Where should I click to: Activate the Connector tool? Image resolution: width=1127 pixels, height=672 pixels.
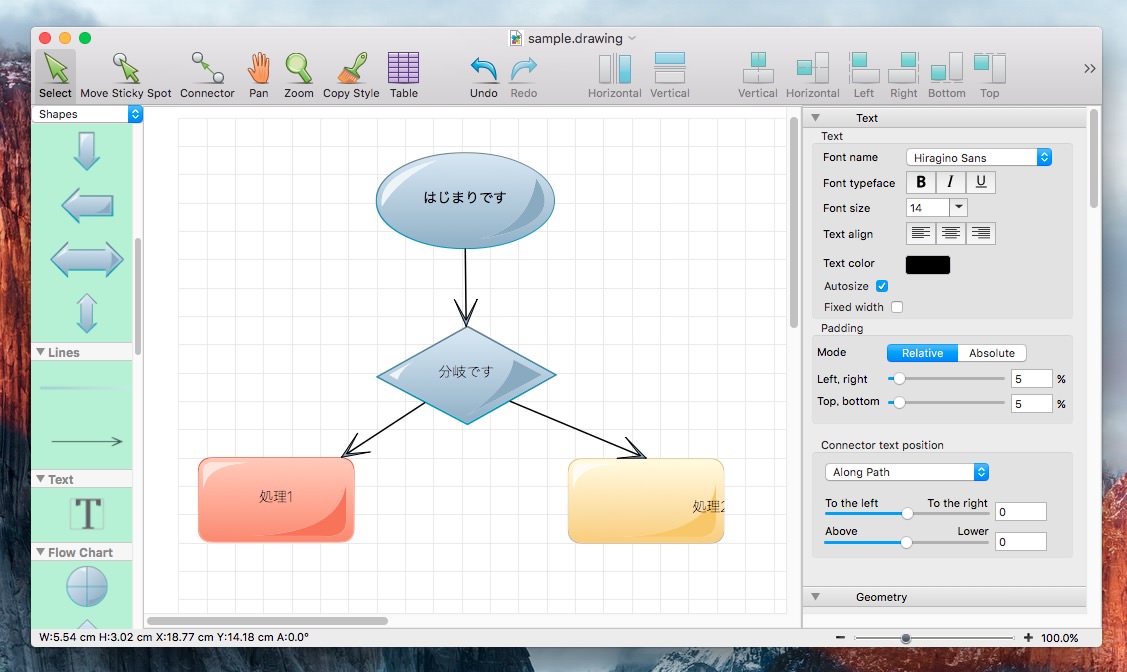click(207, 71)
